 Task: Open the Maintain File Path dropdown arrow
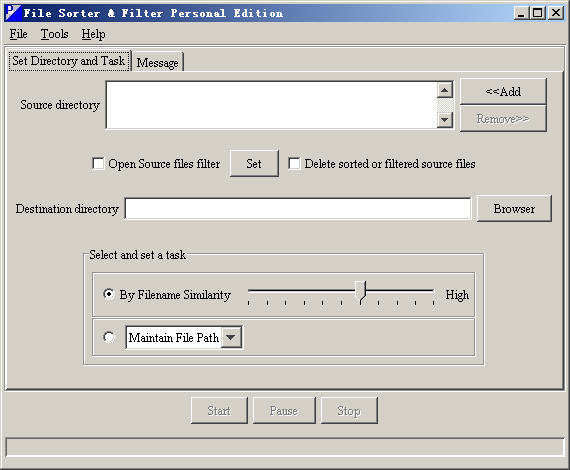[231, 337]
